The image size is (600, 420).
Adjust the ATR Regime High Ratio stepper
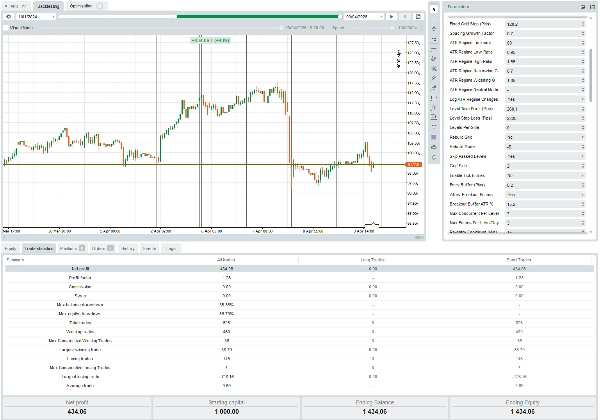[x=583, y=62]
